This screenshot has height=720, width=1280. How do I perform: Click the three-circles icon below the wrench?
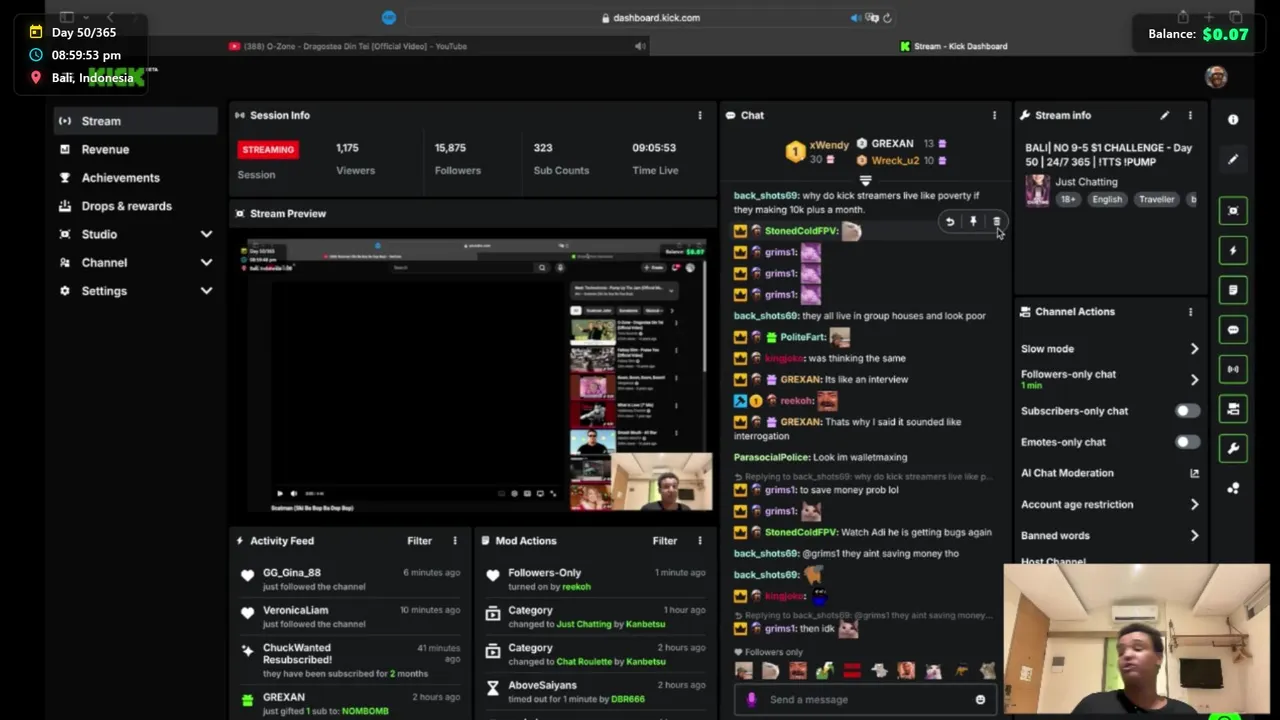click(x=1233, y=488)
